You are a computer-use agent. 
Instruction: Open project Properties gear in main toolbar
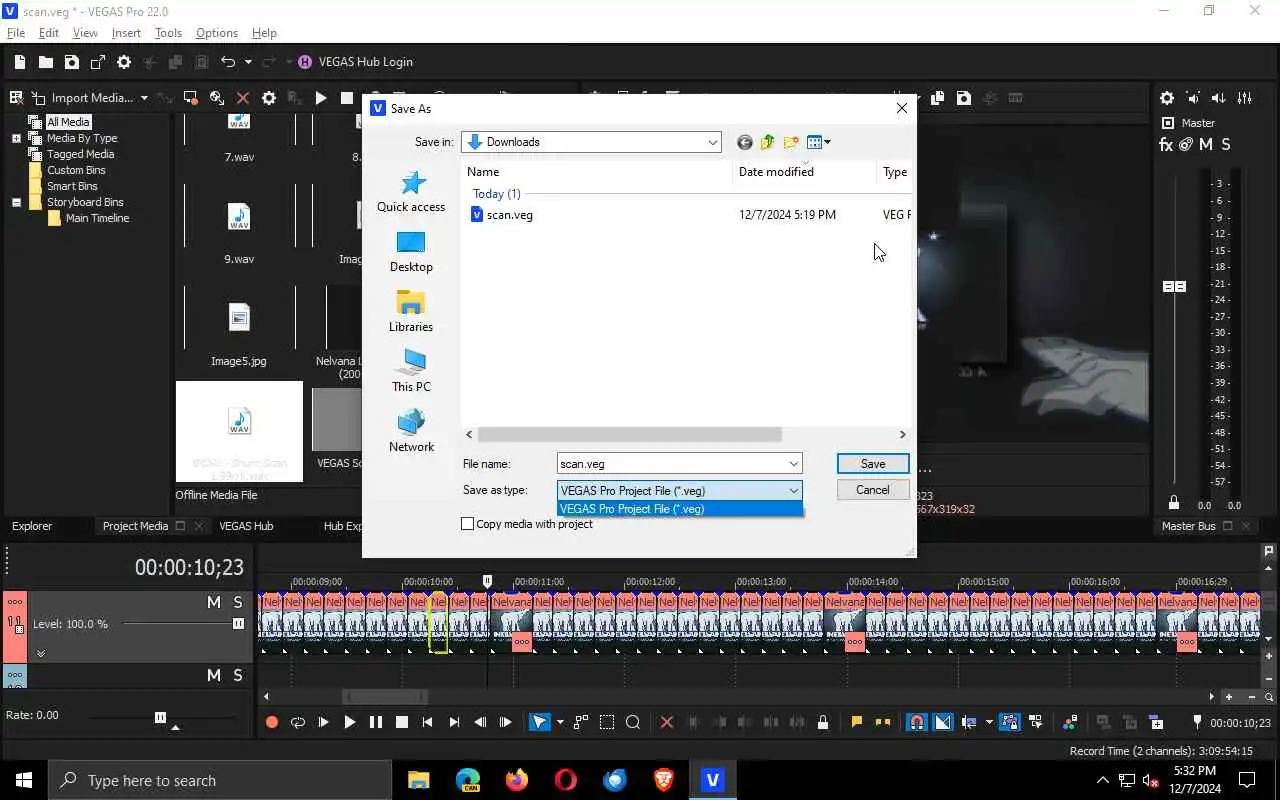tap(124, 62)
